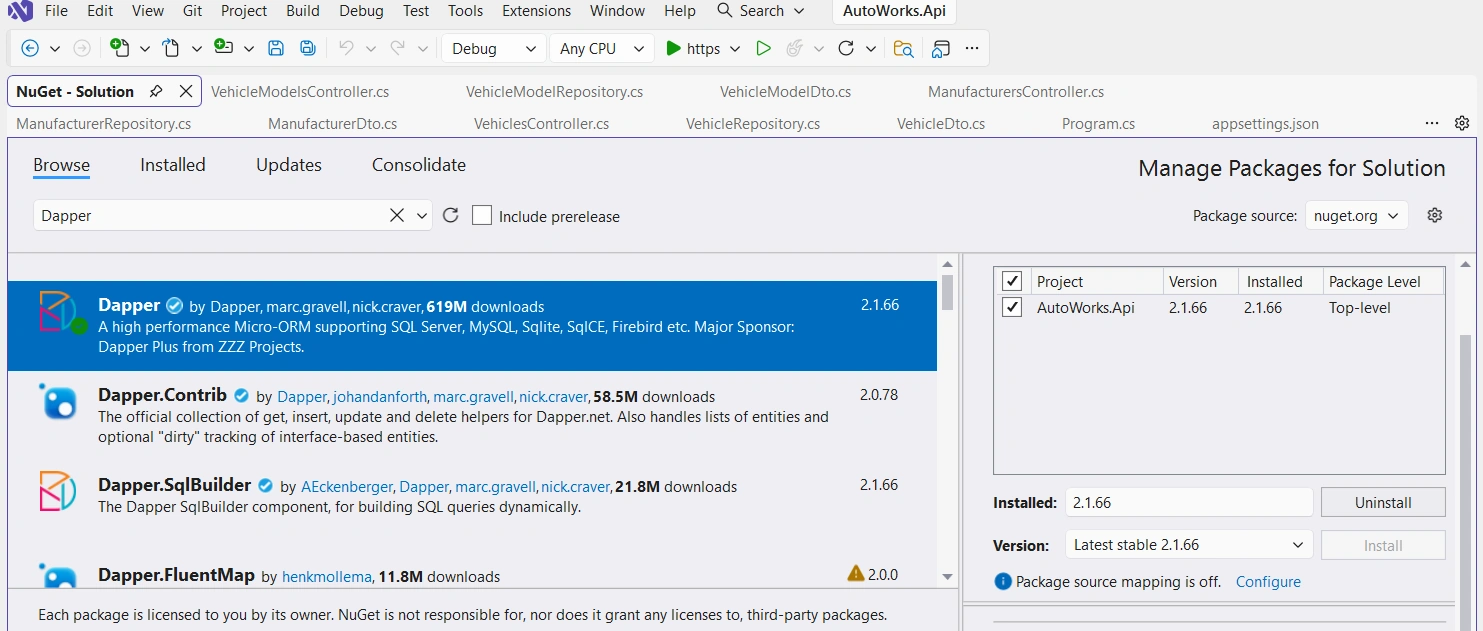Click the New Project toolbar icon
Image resolution: width=1483 pixels, height=631 pixels.
[120, 48]
